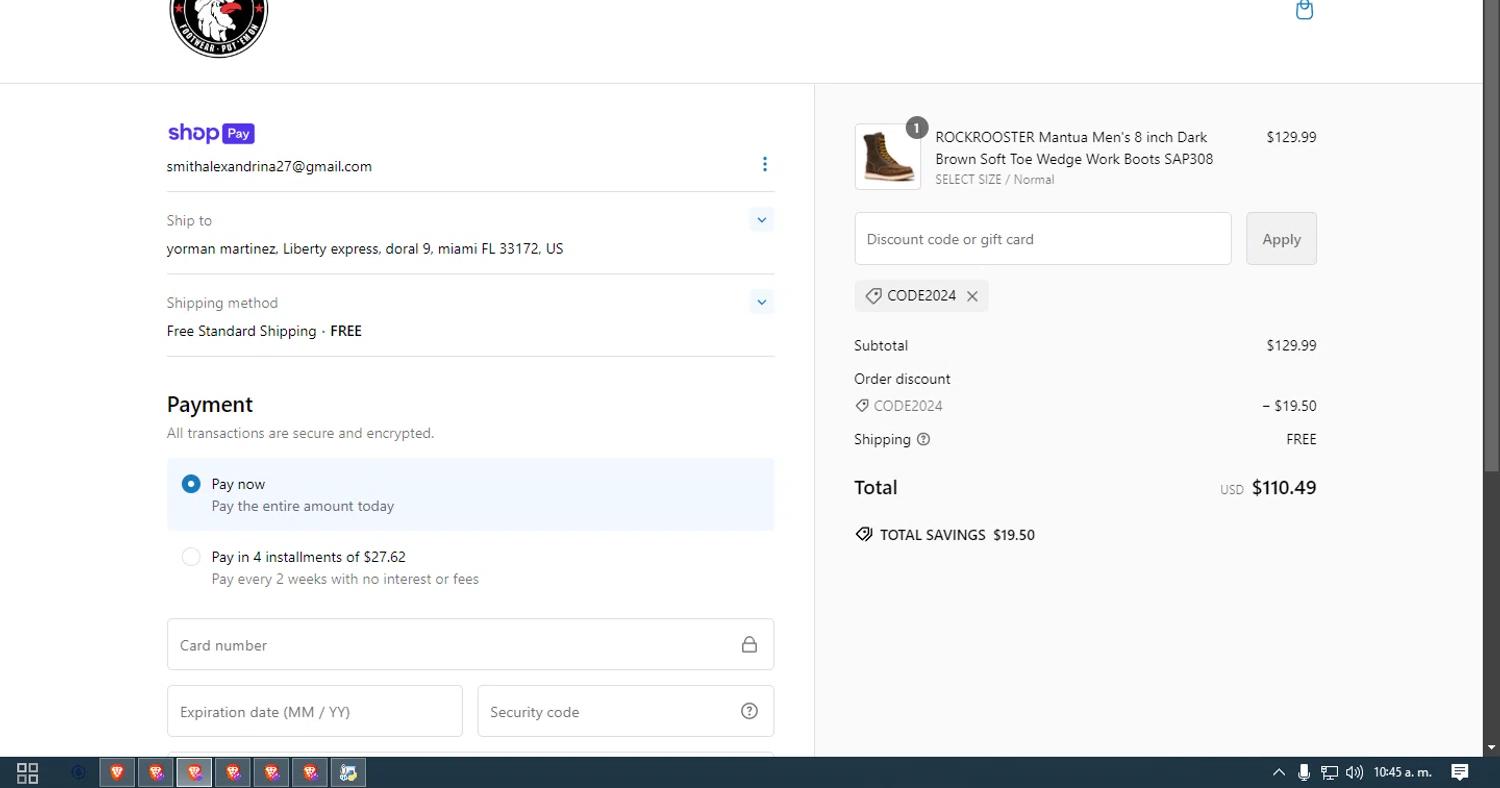Open the volume control tray icon
Screen dimensions: 1500x788
pyautogui.click(x=1354, y=772)
